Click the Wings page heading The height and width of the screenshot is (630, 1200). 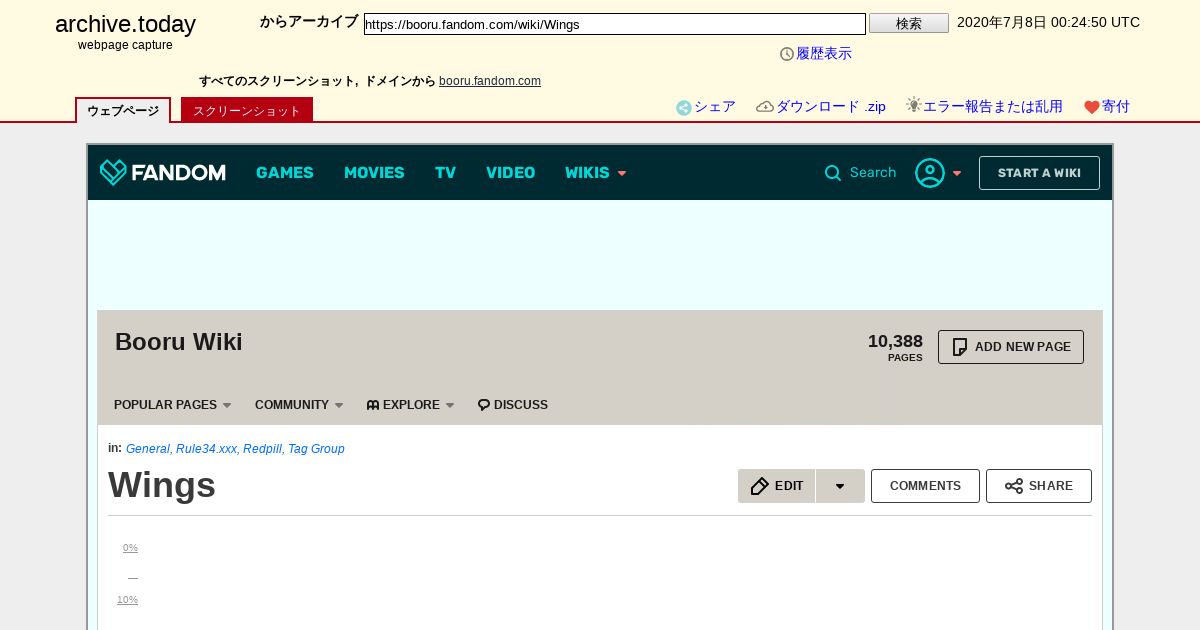pos(162,485)
